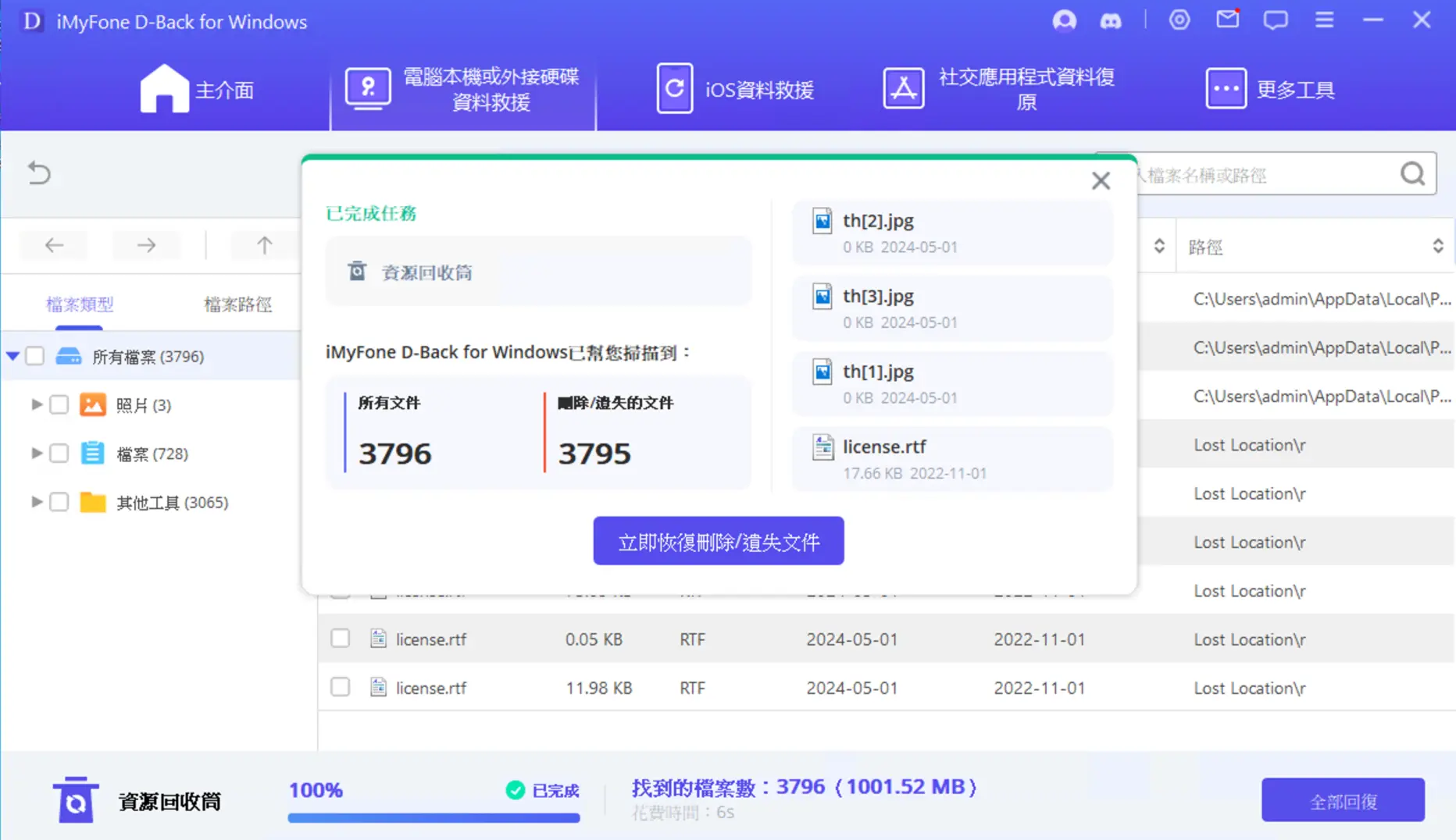Screen dimensions: 1456x840
Task: Close the 已完成任務 popup dialog
Action: pyautogui.click(x=1101, y=181)
